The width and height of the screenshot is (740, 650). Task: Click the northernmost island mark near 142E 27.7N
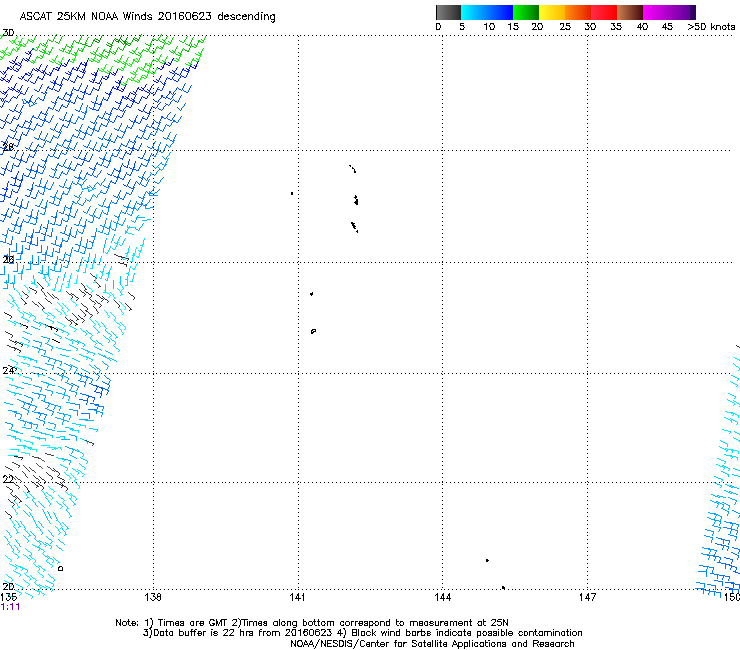point(353,169)
